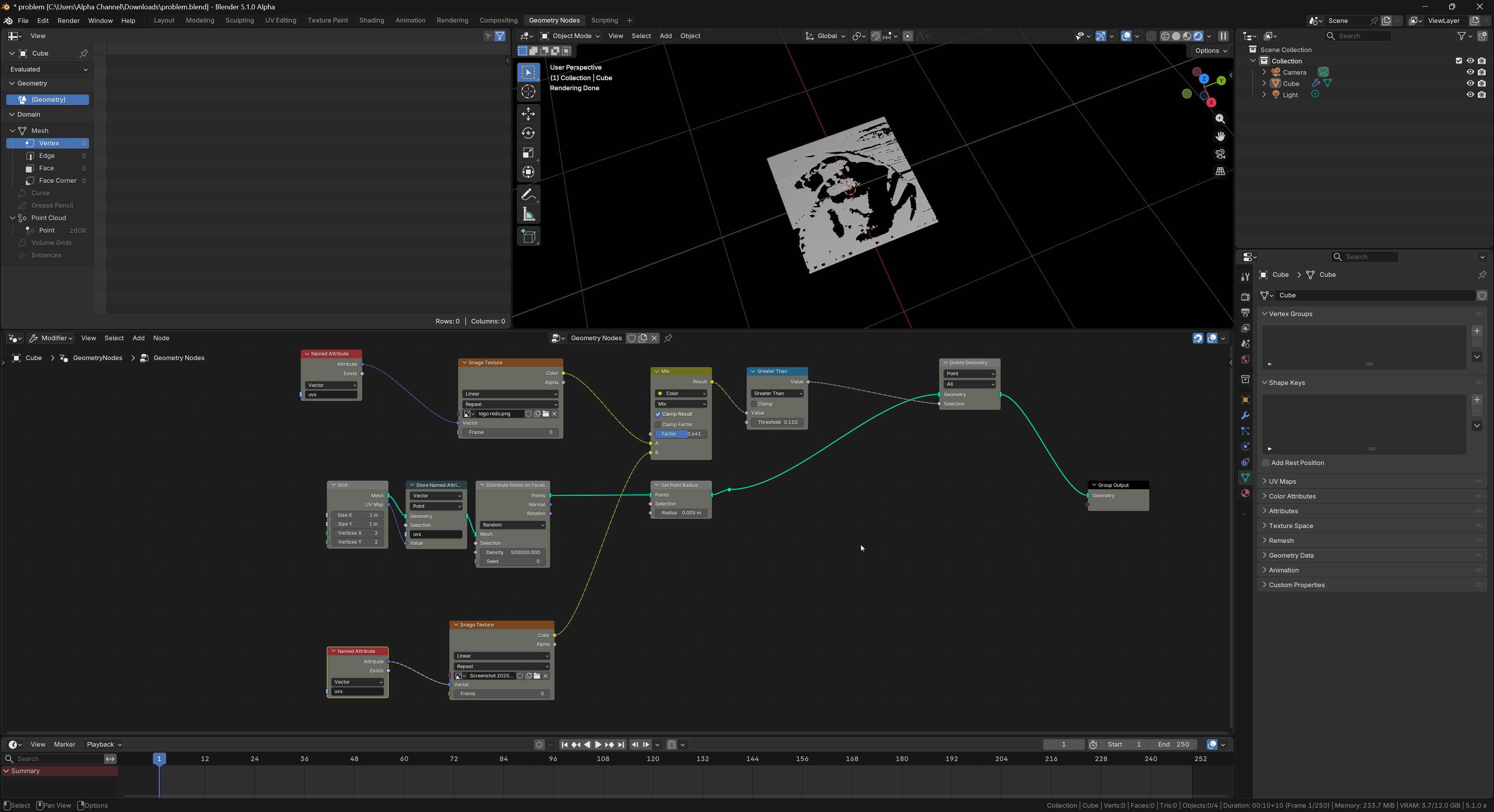The image size is (1494, 812).
Task: Jump to the first frame
Action: coord(564,745)
